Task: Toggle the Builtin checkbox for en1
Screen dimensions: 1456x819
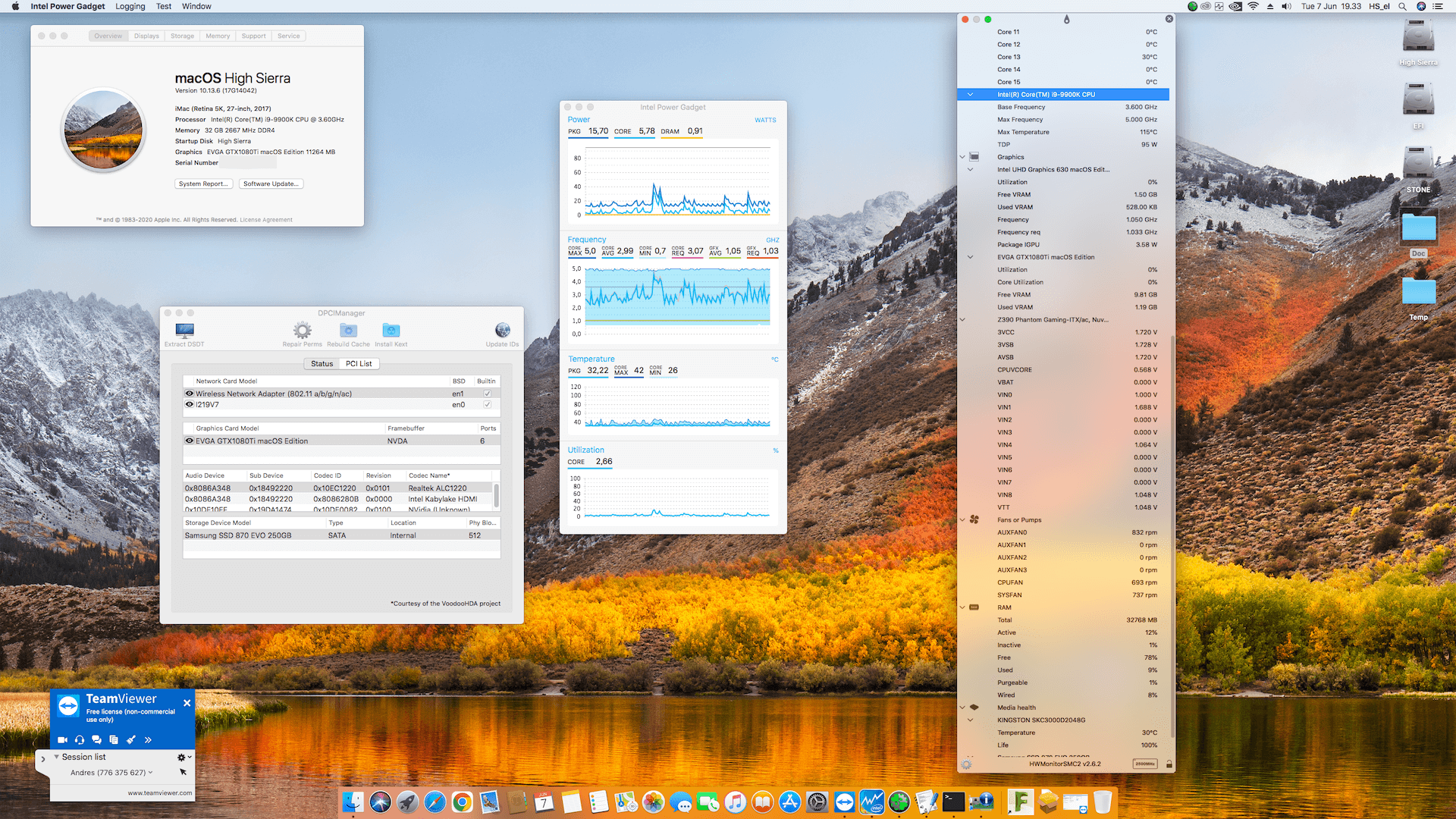Action: point(487,394)
